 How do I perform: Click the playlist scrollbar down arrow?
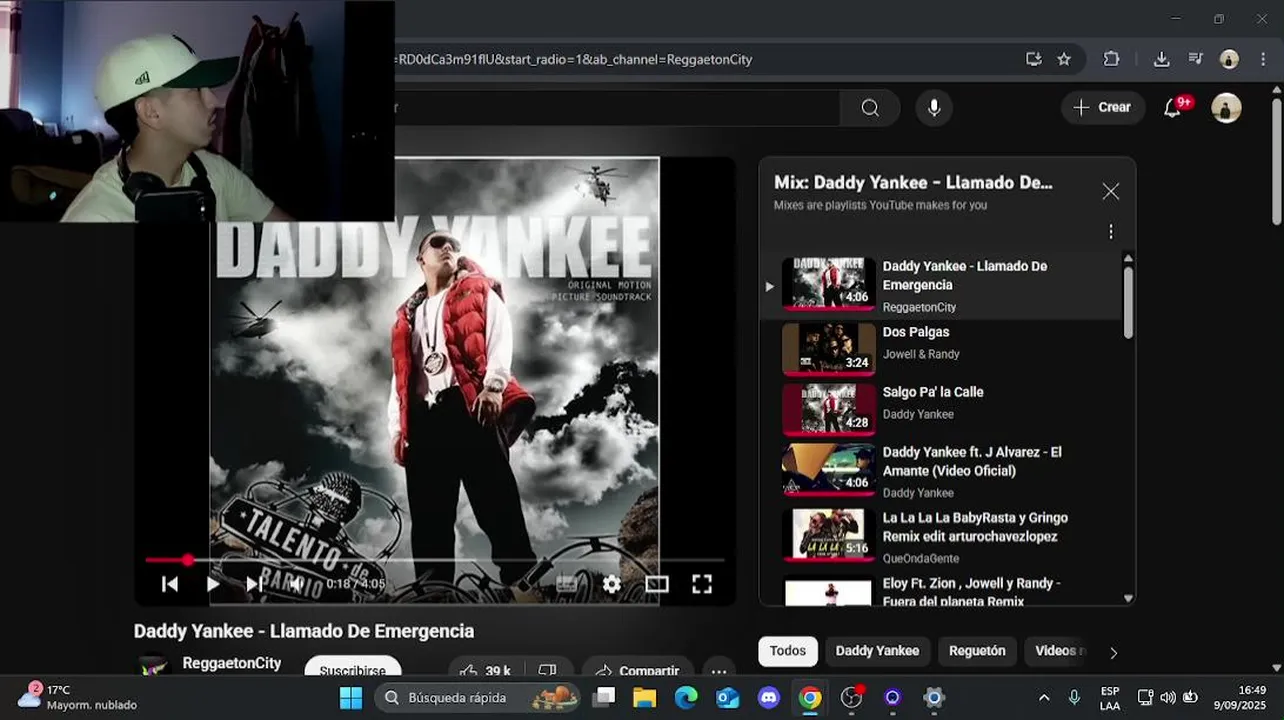point(1129,598)
